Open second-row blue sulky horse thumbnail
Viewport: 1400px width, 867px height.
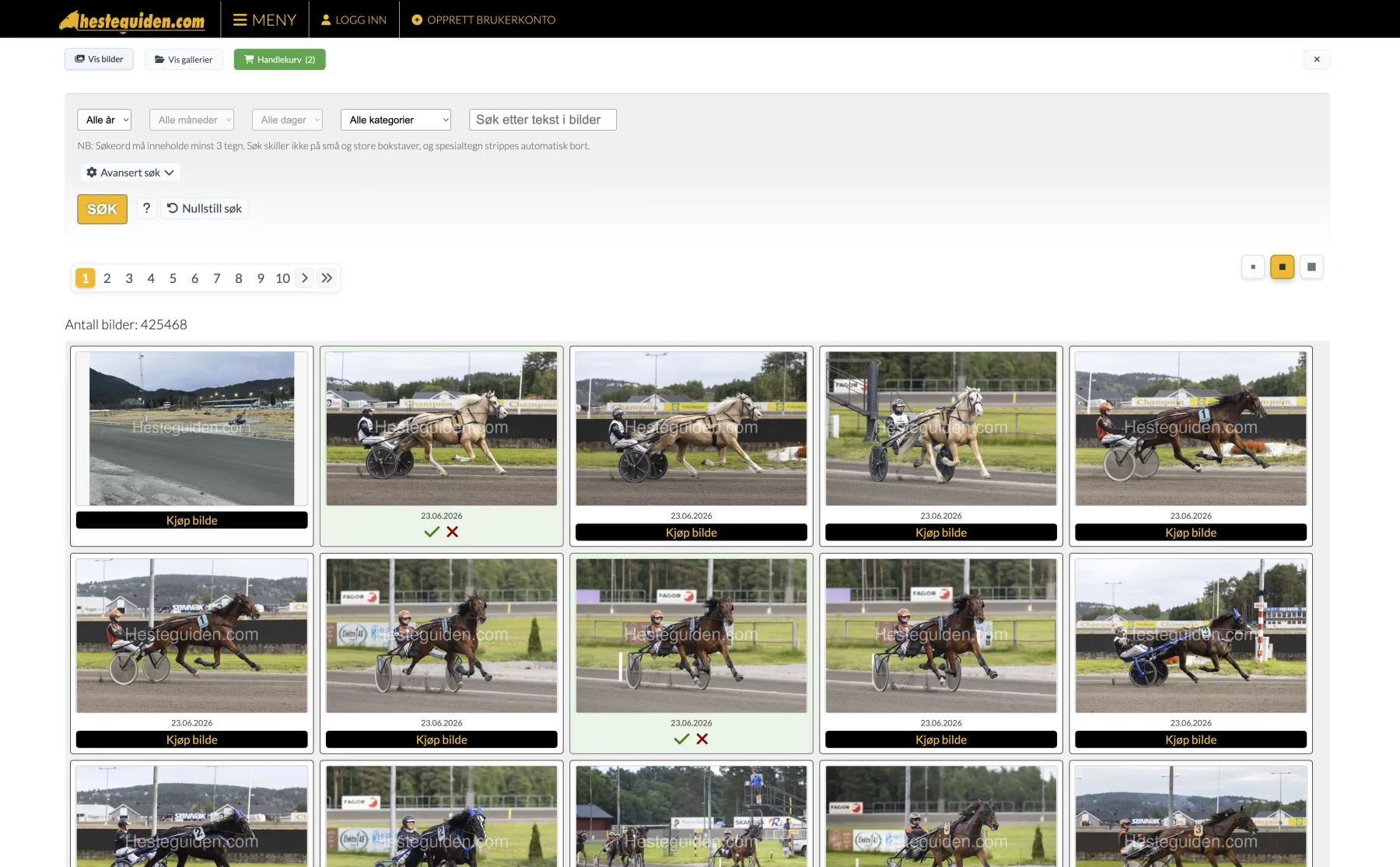click(x=1191, y=635)
